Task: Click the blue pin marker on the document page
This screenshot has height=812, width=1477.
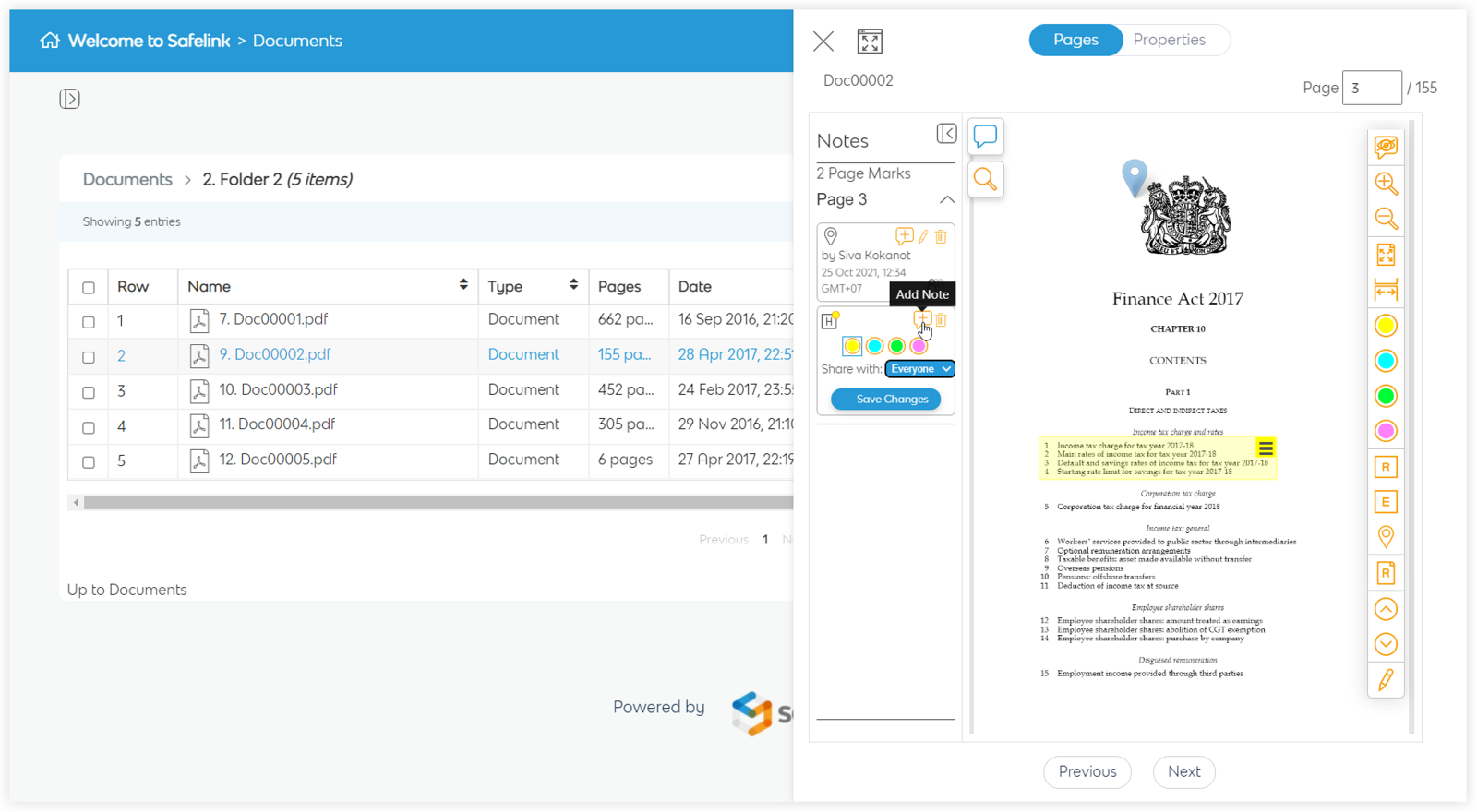Action: [1135, 177]
